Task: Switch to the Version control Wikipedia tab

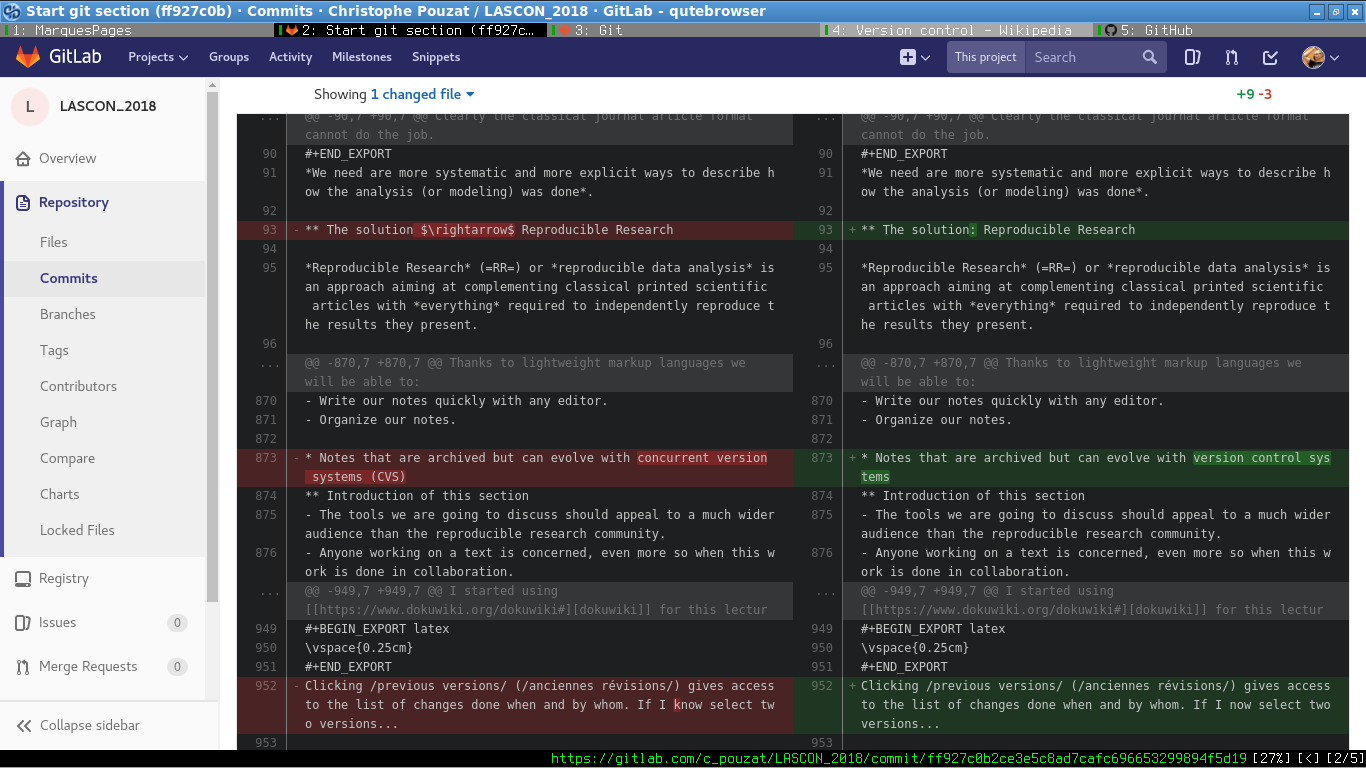Action: [950, 30]
